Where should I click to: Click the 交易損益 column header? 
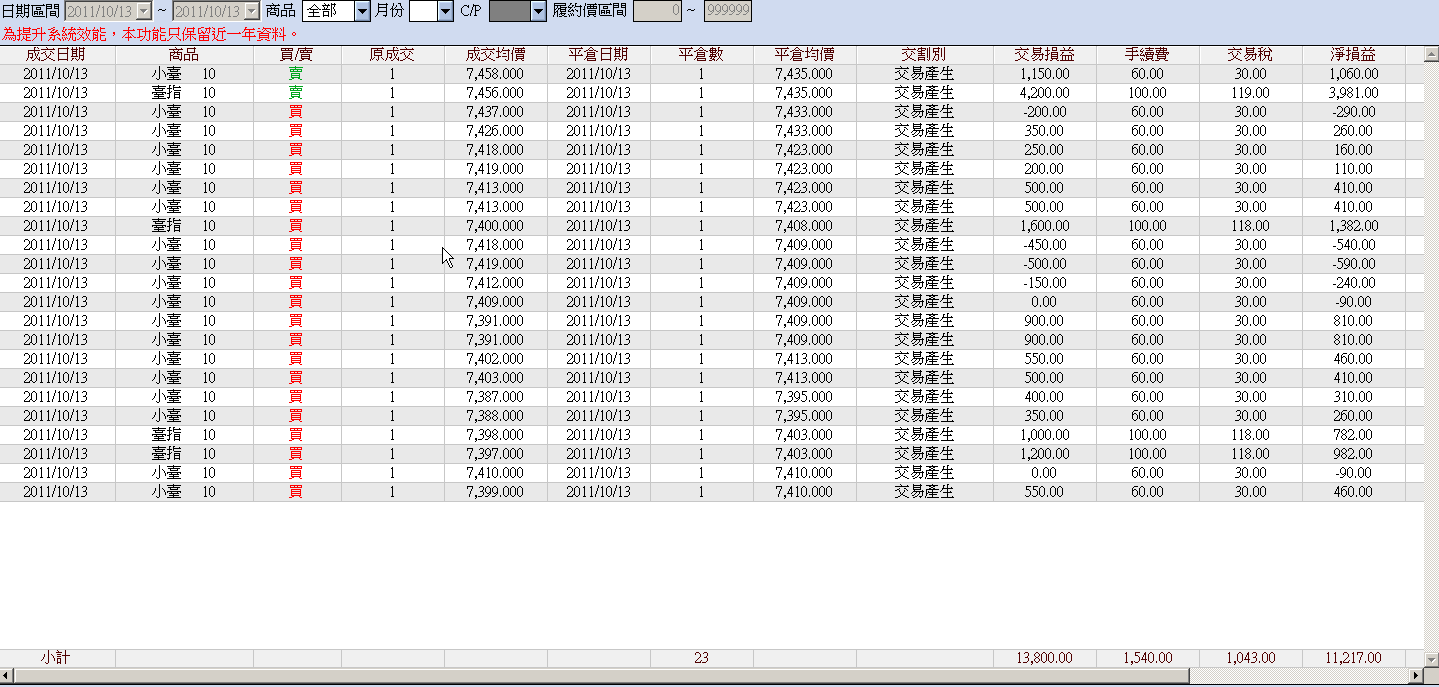coord(1044,54)
